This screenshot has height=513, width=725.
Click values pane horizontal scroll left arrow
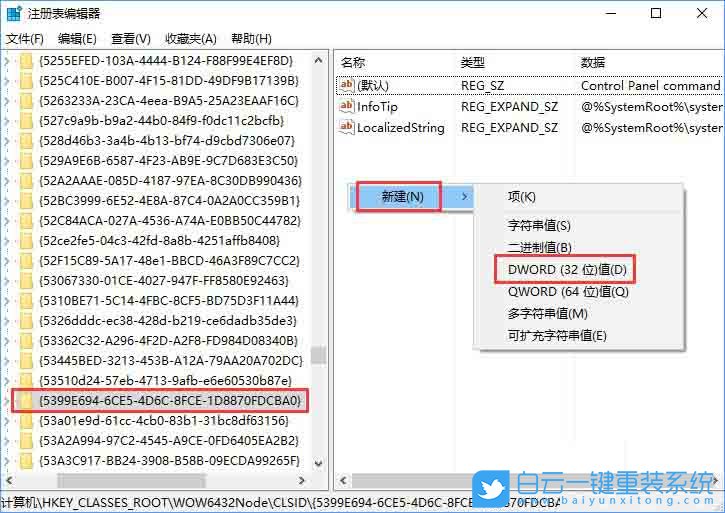[x=343, y=481]
